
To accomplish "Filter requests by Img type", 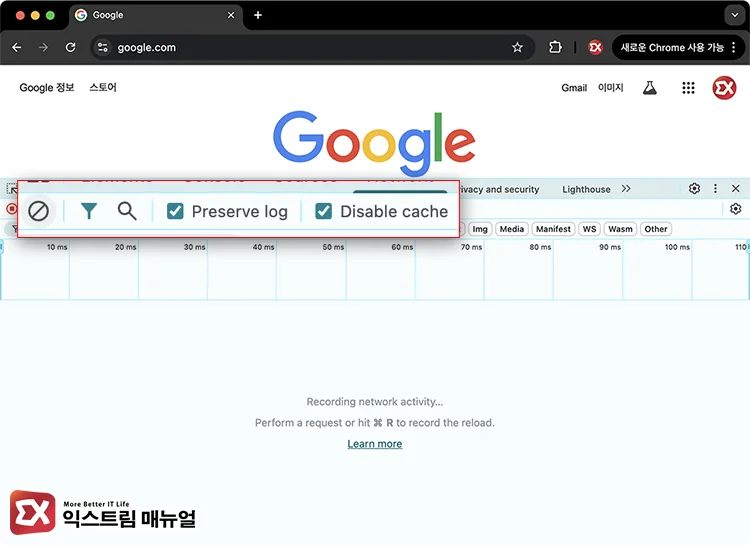I will click(480, 229).
